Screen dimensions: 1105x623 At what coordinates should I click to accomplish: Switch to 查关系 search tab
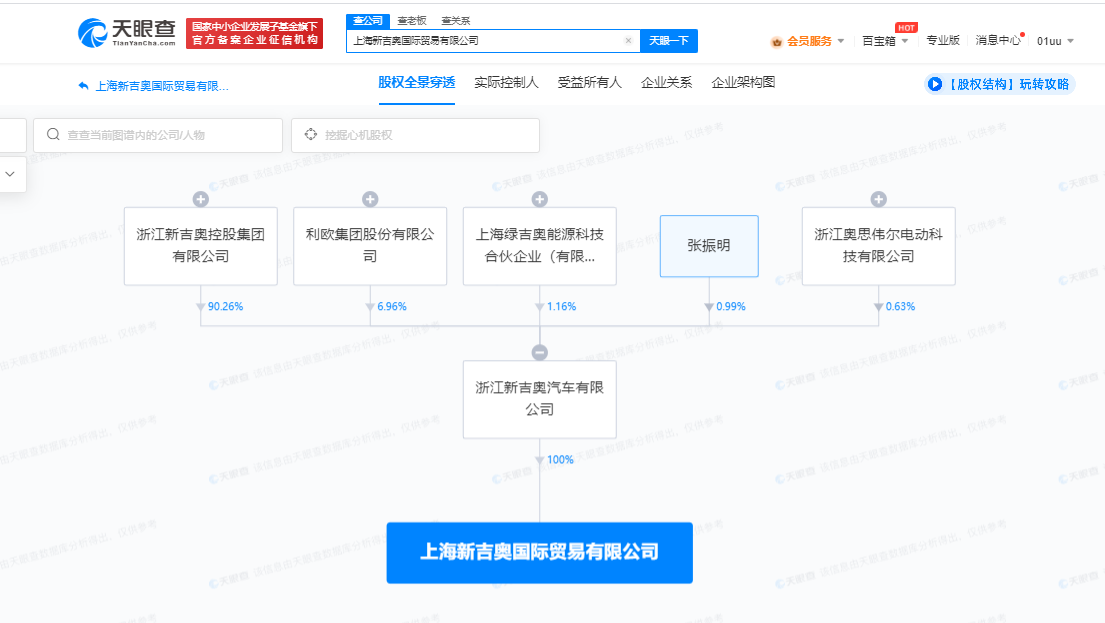(x=455, y=20)
